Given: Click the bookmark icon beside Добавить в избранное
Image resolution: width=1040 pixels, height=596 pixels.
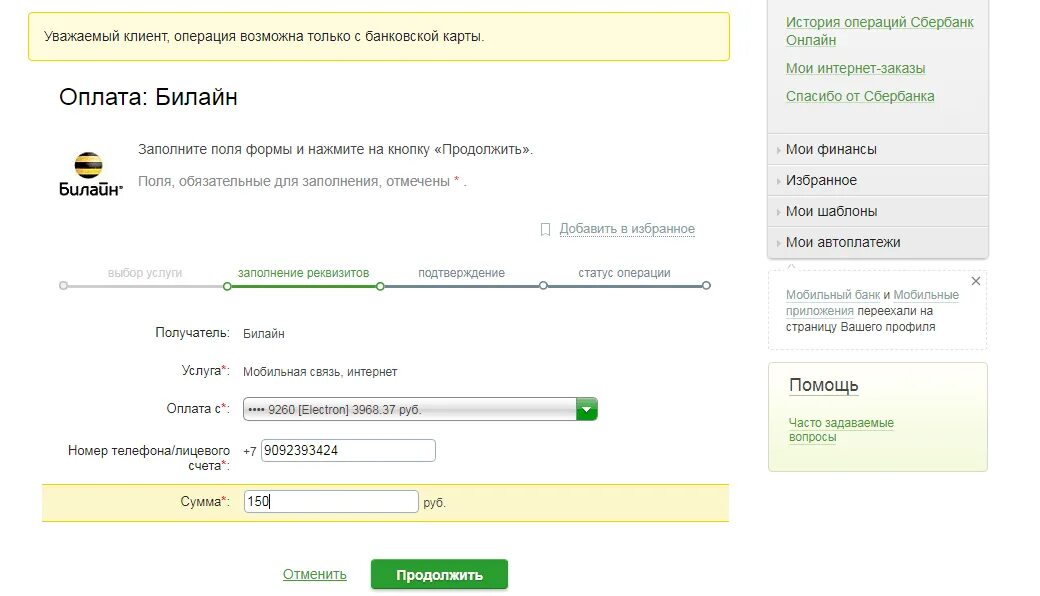Looking at the screenshot, I should coord(545,229).
